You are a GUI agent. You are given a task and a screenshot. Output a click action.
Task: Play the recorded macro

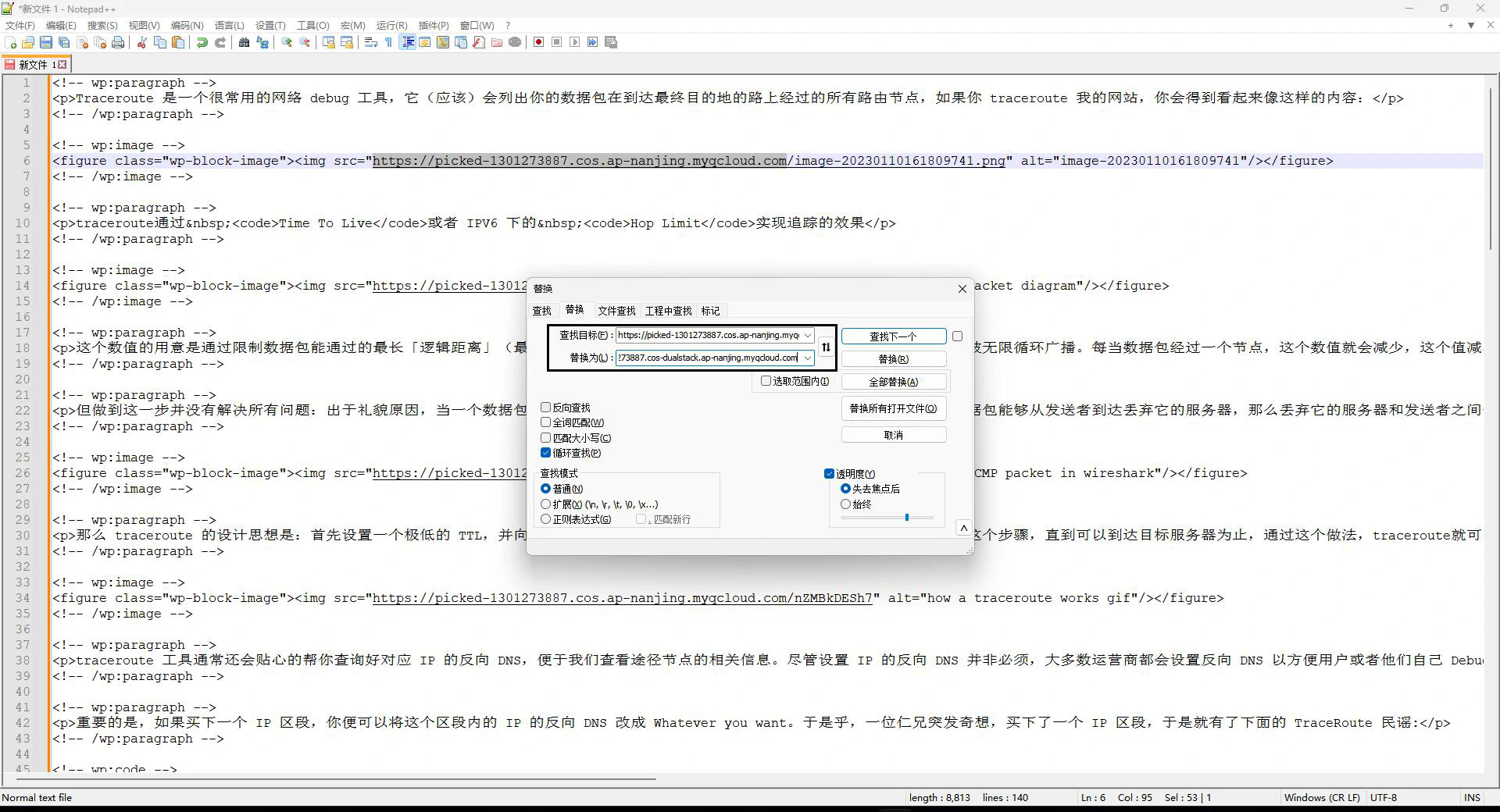click(x=575, y=43)
